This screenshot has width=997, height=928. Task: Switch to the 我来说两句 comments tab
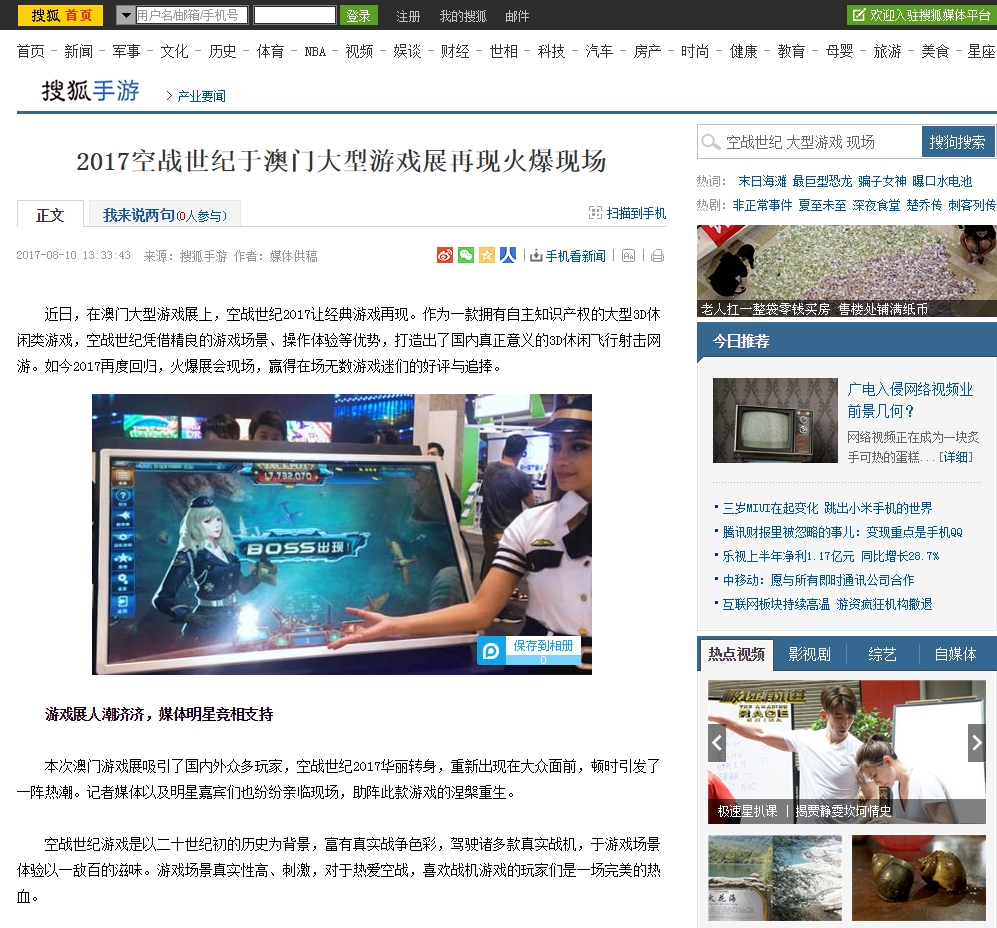[164, 215]
